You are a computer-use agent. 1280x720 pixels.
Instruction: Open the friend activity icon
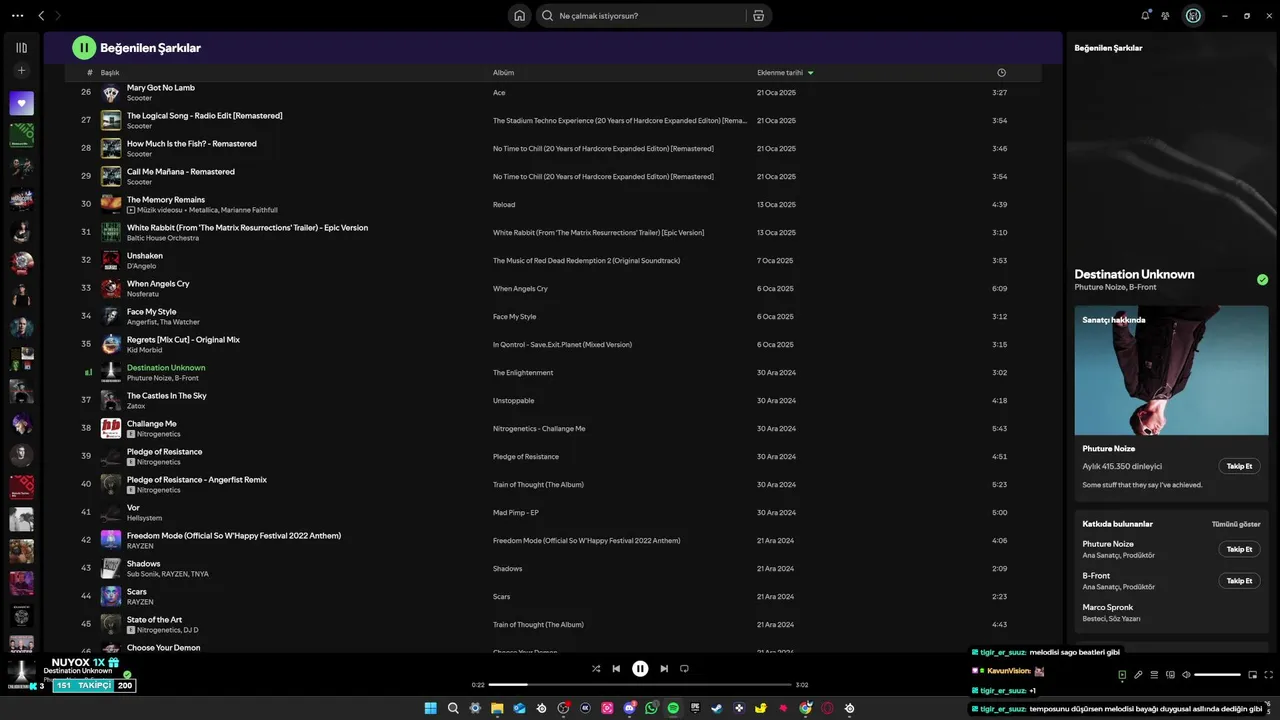click(x=1165, y=15)
